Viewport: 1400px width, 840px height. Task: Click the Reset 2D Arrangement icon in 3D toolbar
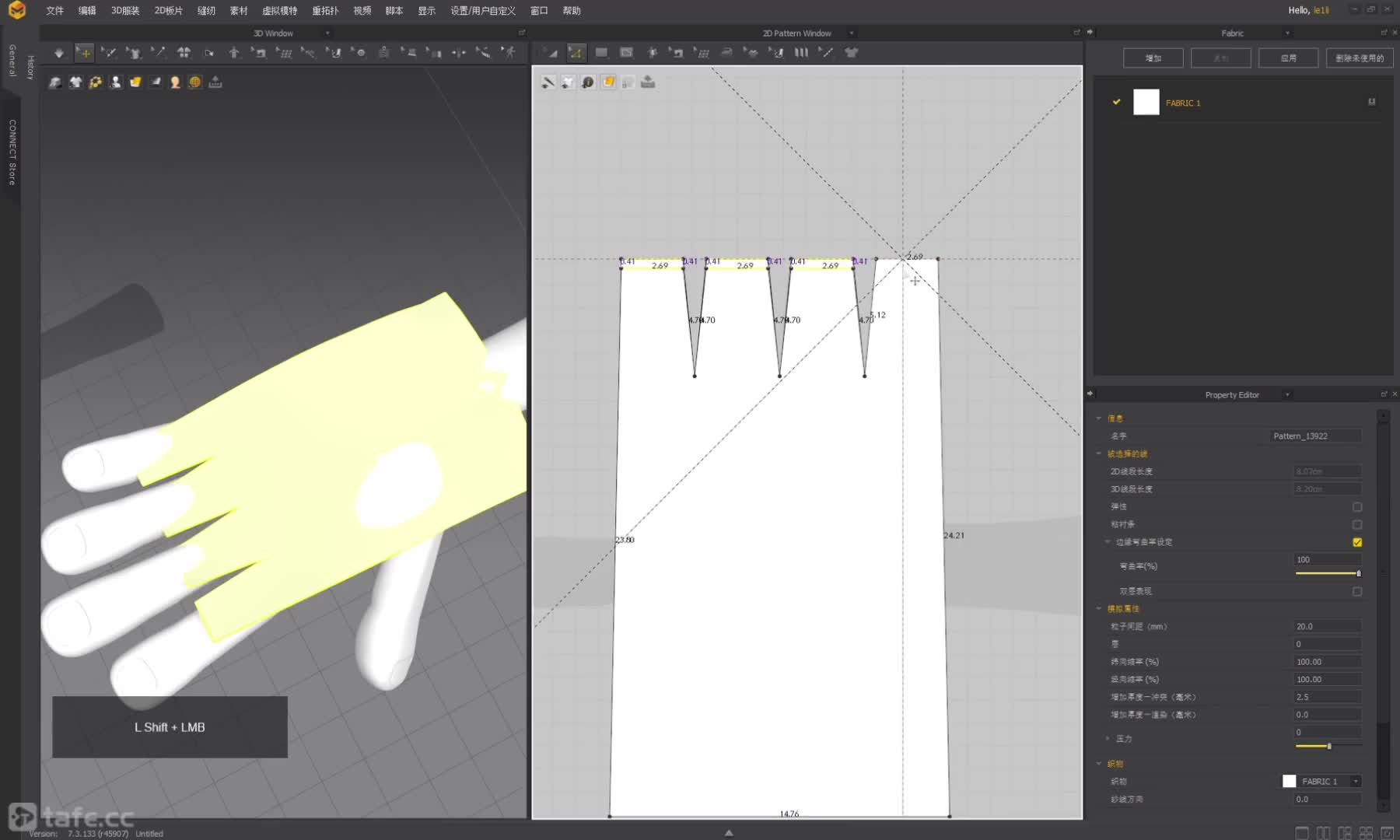[184, 53]
